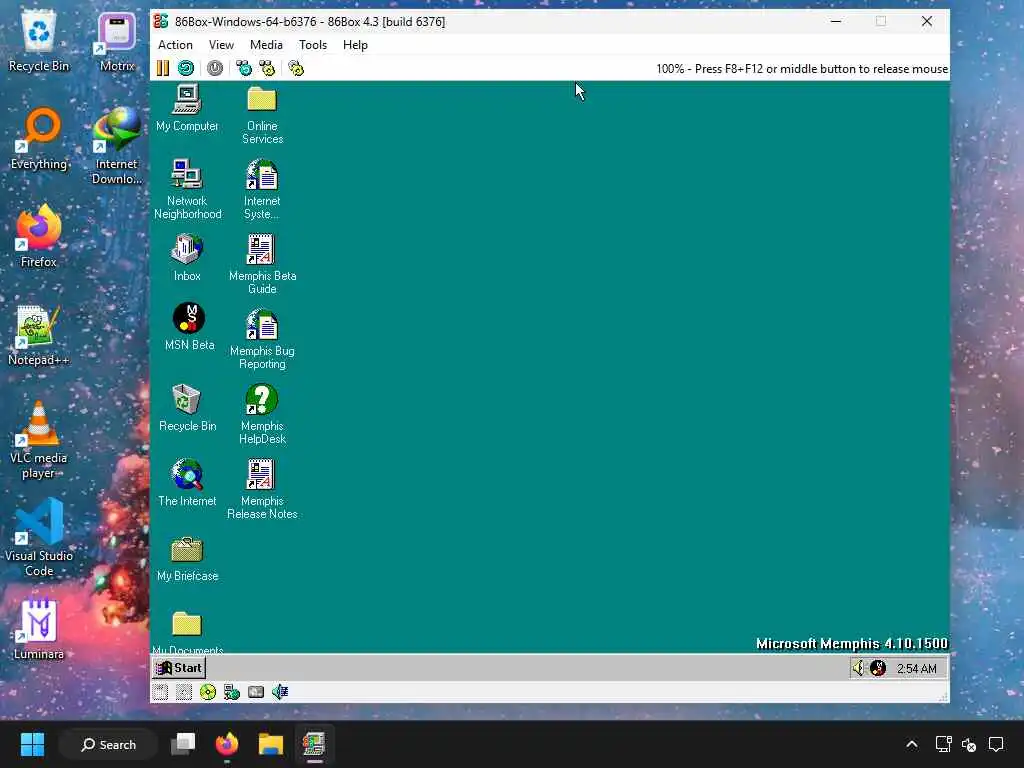
Task: Click CD-ROM disc status bar icon
Action: click(x=208, y=692)
